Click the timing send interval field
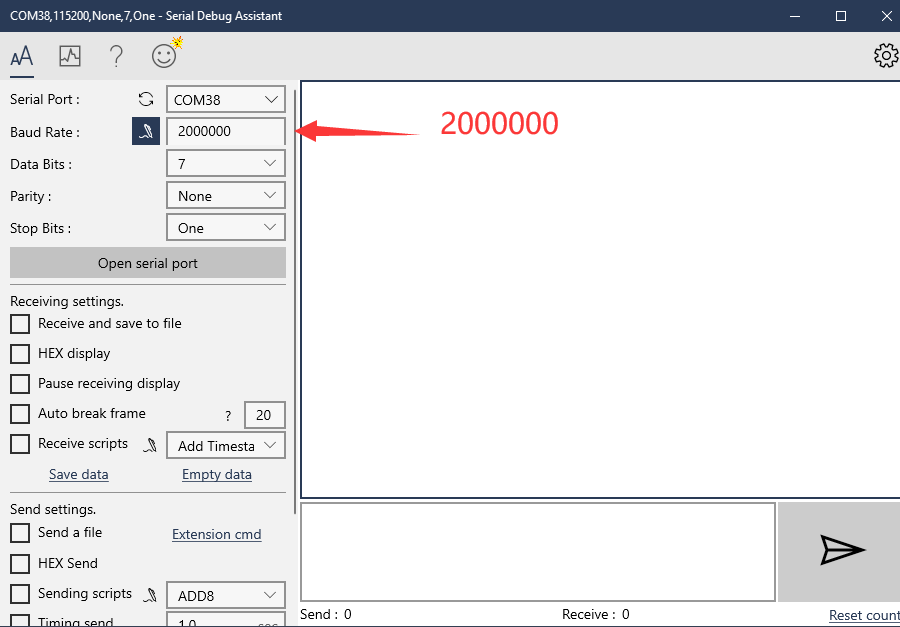This screenshot has width=900, height=627. pos(226,620)
